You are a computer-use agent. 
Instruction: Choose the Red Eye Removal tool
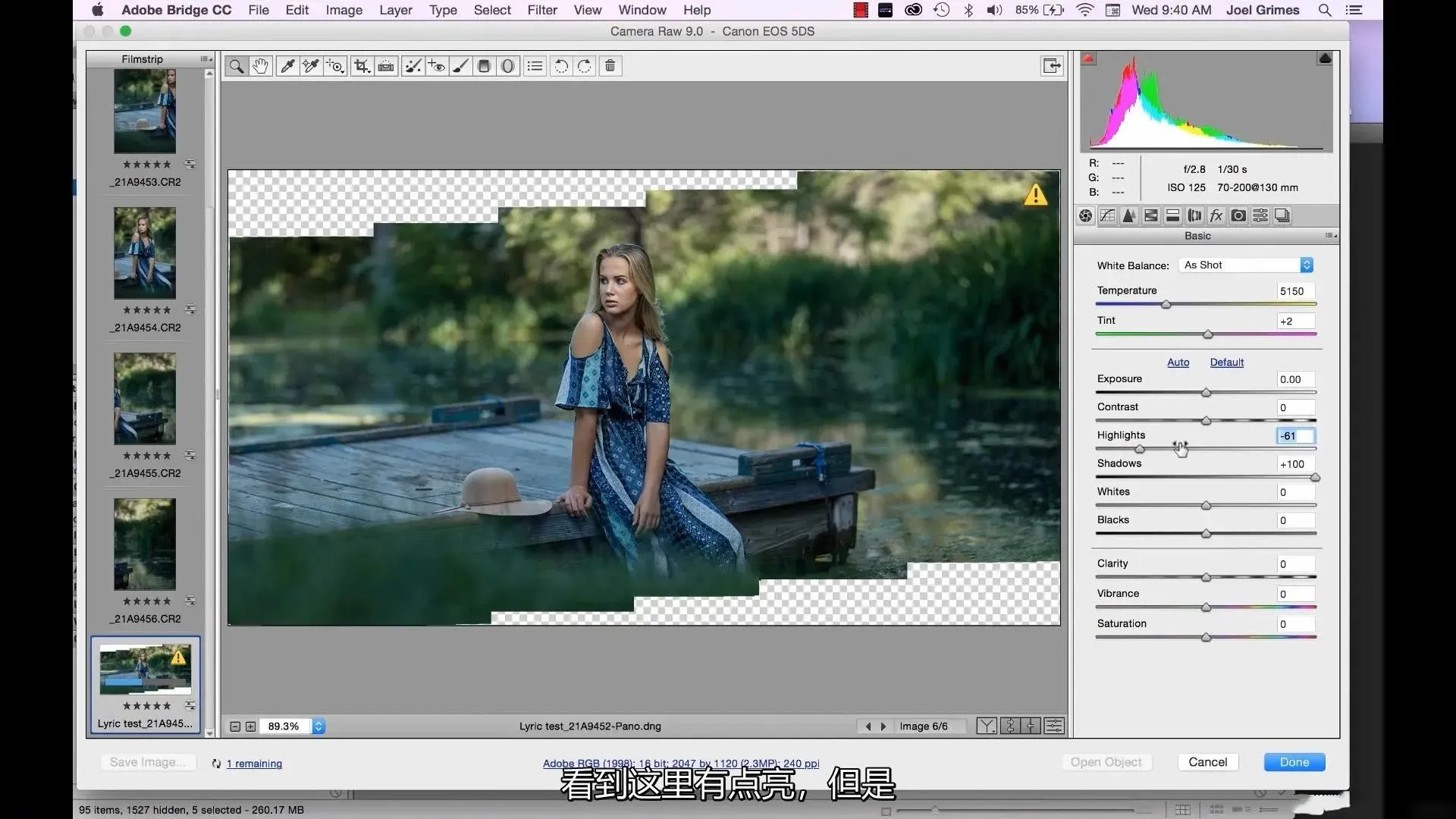pos(436,67)
